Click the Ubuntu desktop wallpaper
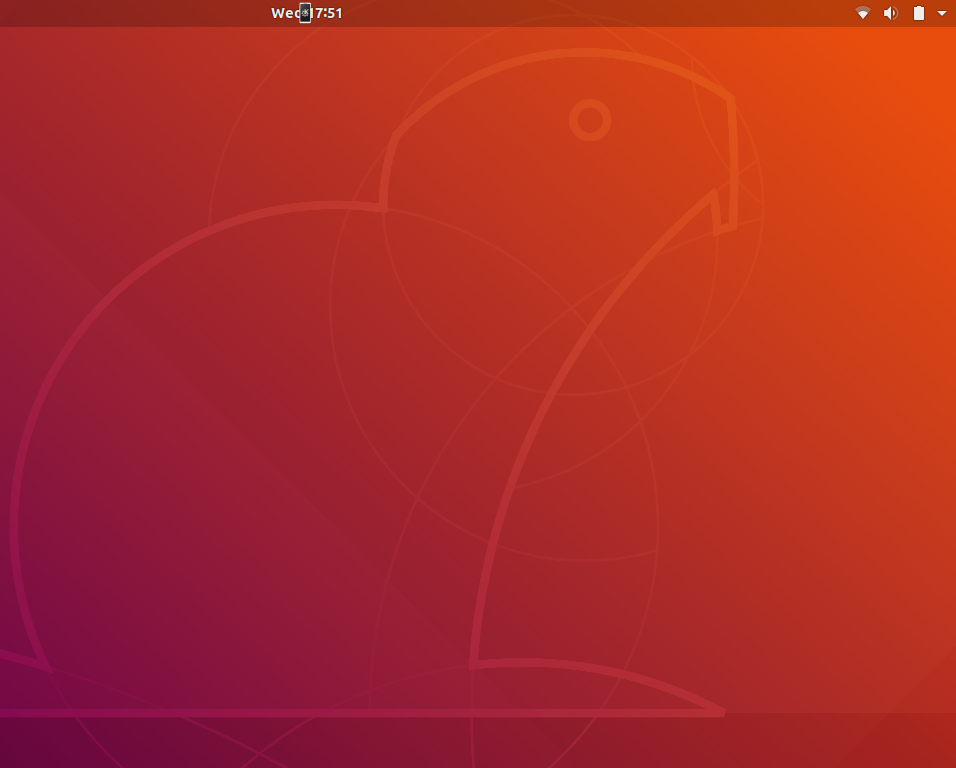The height and width of the screenshot is (768, 956). [x=478, y=400]
